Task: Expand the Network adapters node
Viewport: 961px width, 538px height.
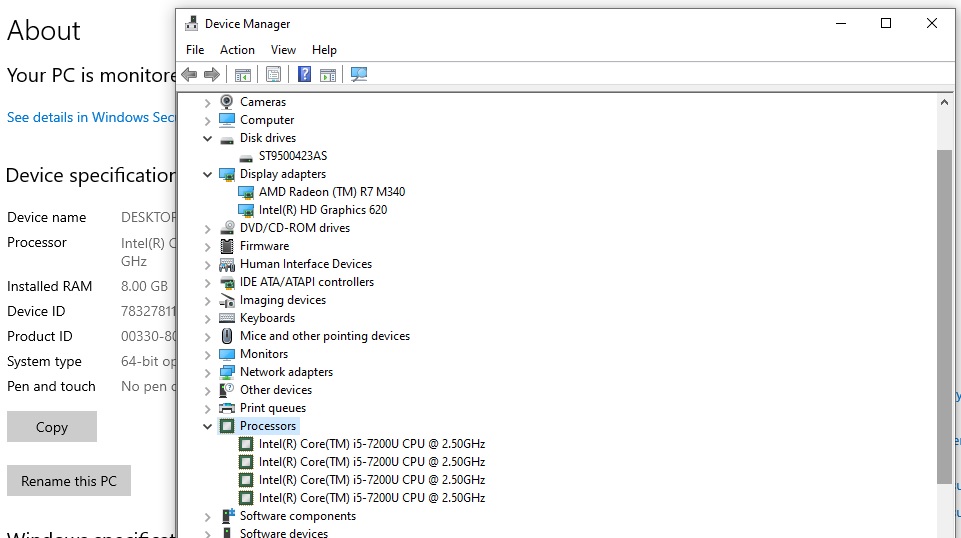Action: tap(207, 373)
